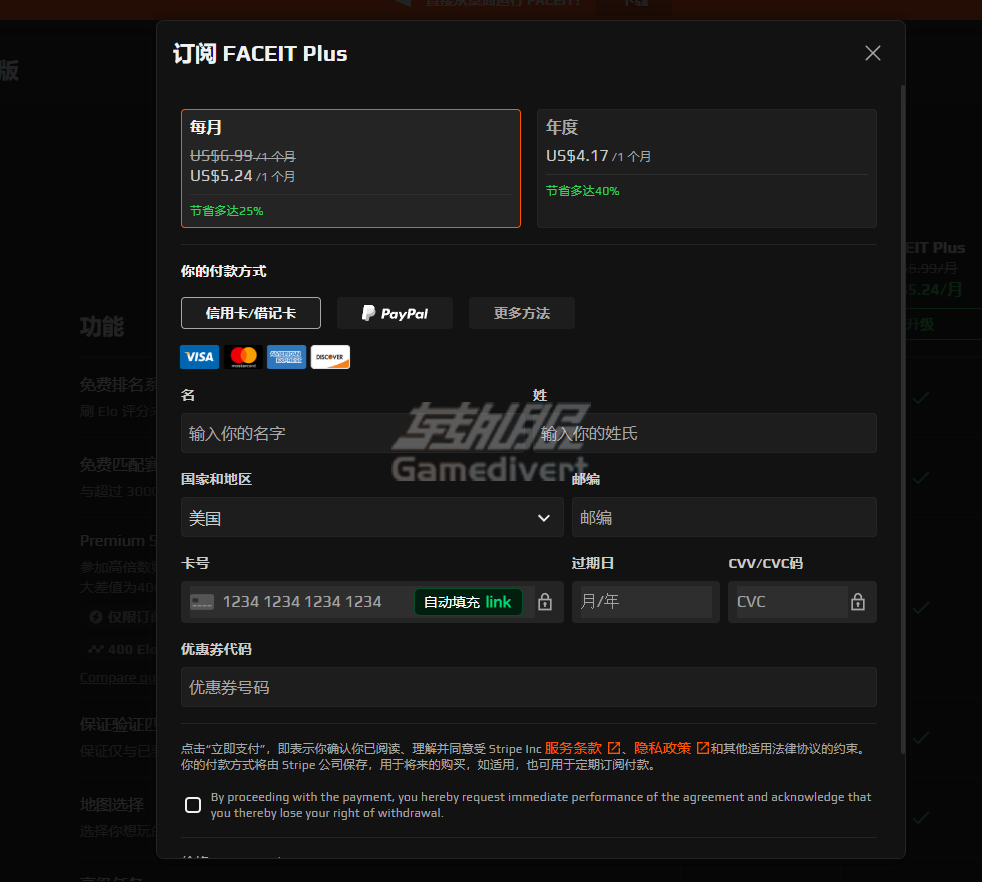Open the 更多方法 payment options tab

click(521, 313)
